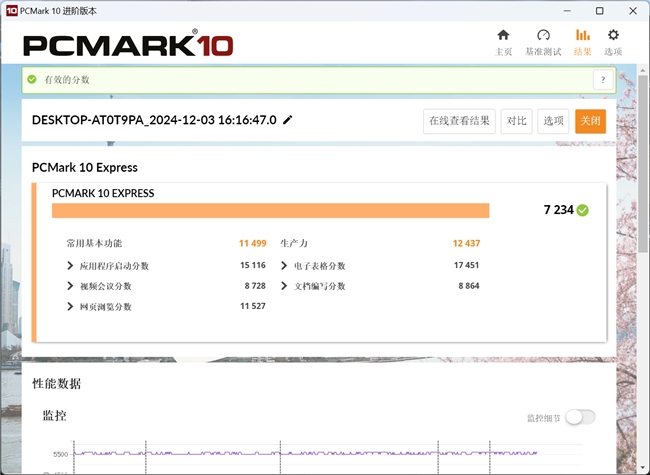Minimize the PCMark 10 window
650x475 pixels.
tap(567, 11)
